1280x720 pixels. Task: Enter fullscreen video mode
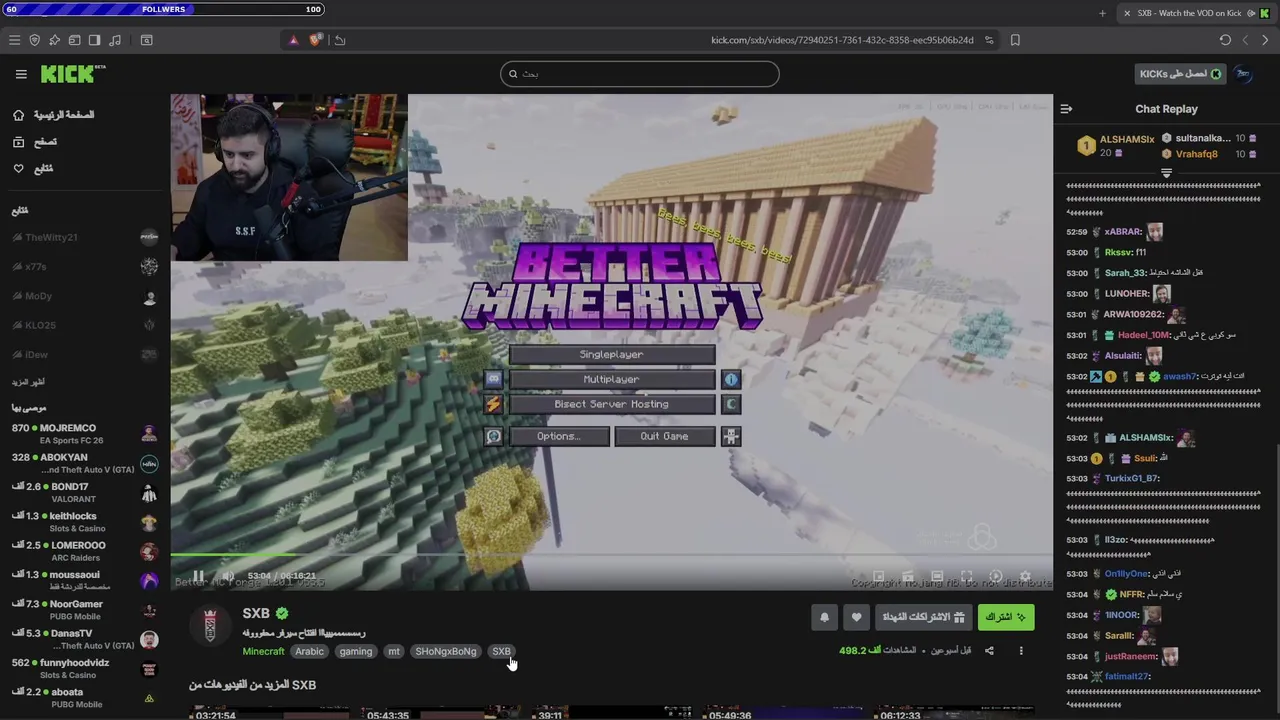point(967,577)
